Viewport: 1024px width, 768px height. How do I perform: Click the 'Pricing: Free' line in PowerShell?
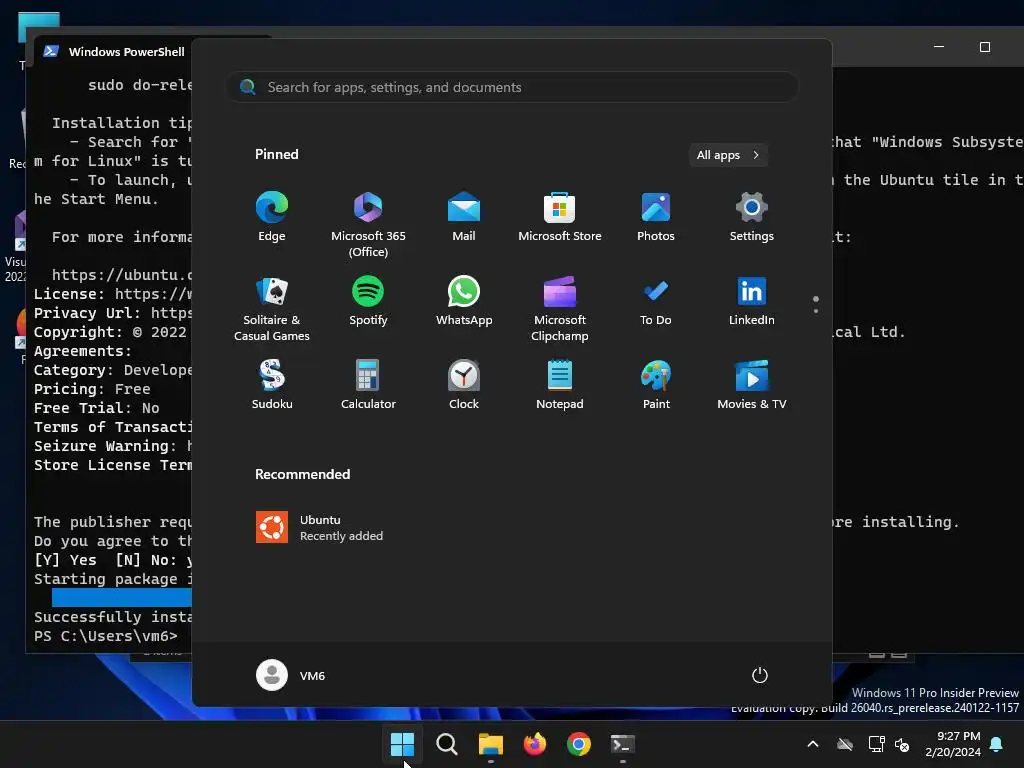click(x=92, y=389)
